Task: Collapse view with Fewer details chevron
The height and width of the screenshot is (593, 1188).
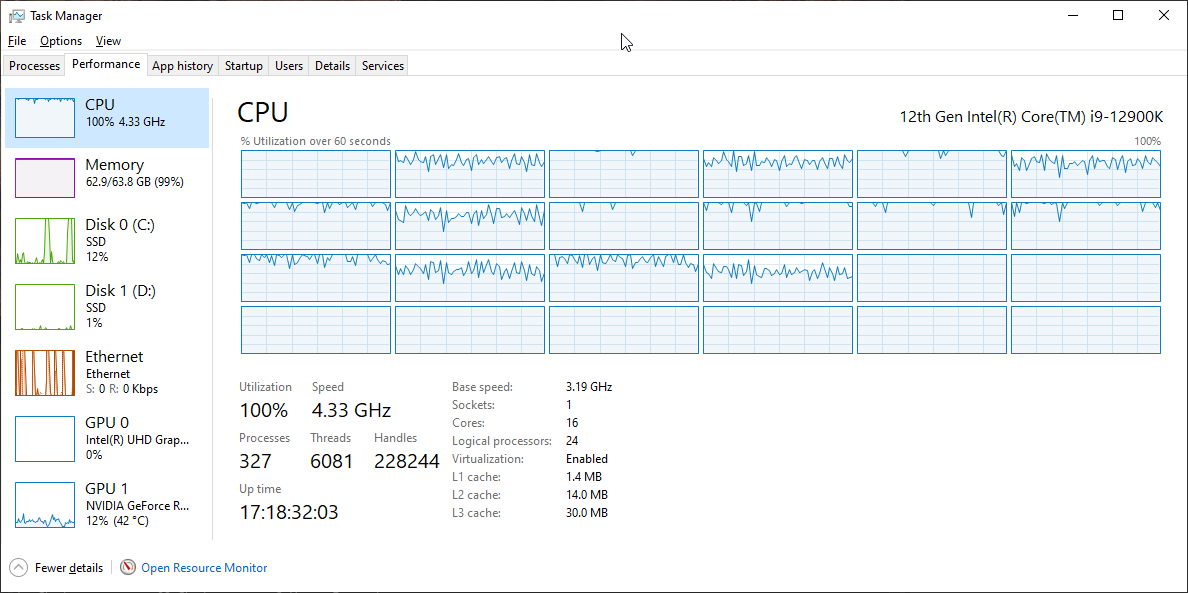Action: (20, 567)
